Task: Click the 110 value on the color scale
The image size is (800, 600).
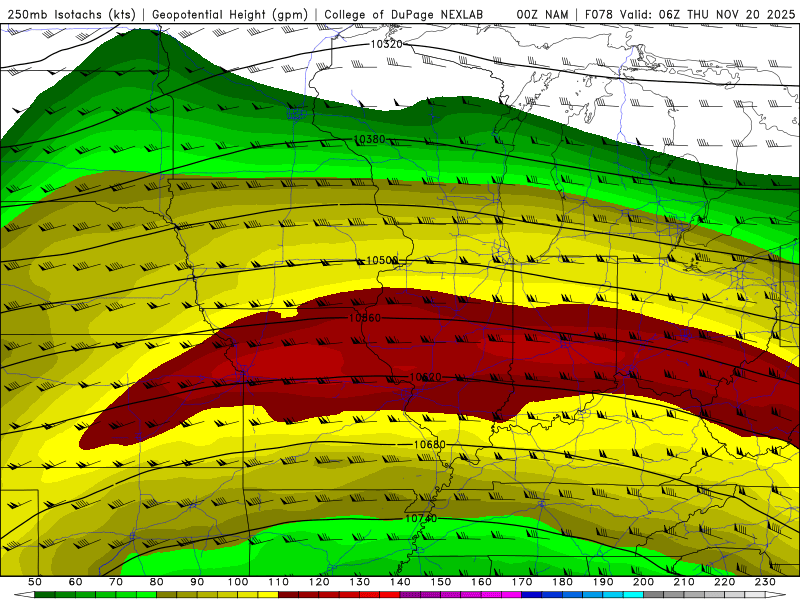Action: [279, 582]
